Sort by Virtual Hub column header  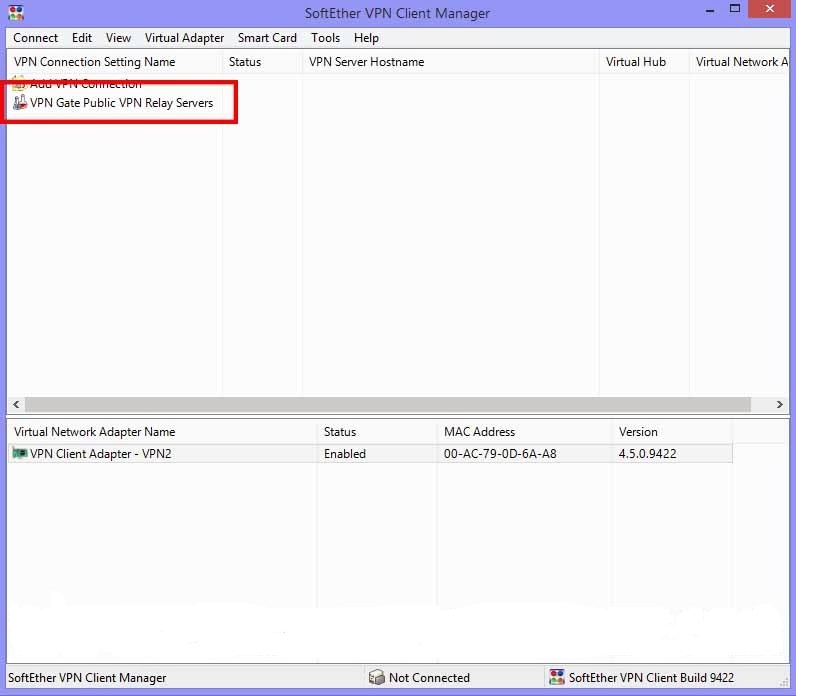tap(644, 62)
